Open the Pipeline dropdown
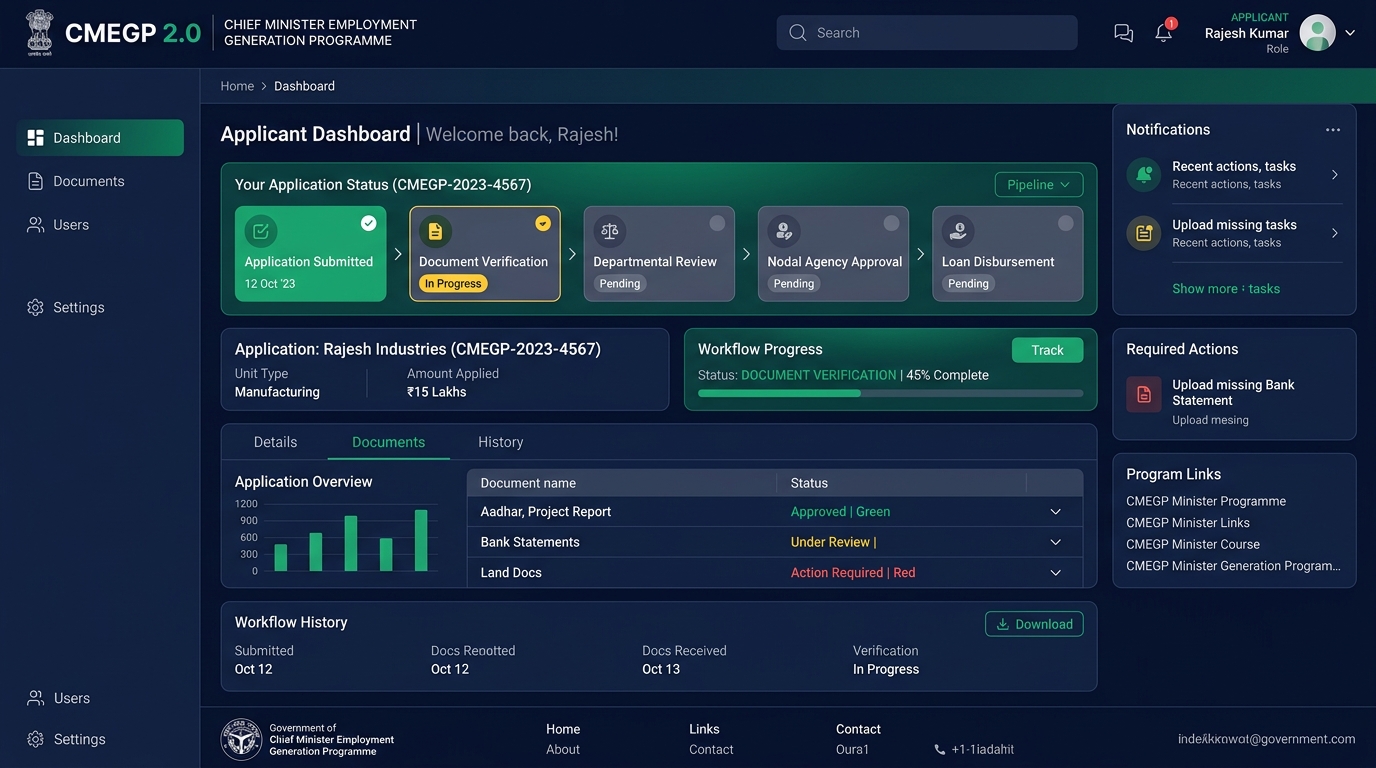This screenshot has width=1376, height=768. point(1039,185)
